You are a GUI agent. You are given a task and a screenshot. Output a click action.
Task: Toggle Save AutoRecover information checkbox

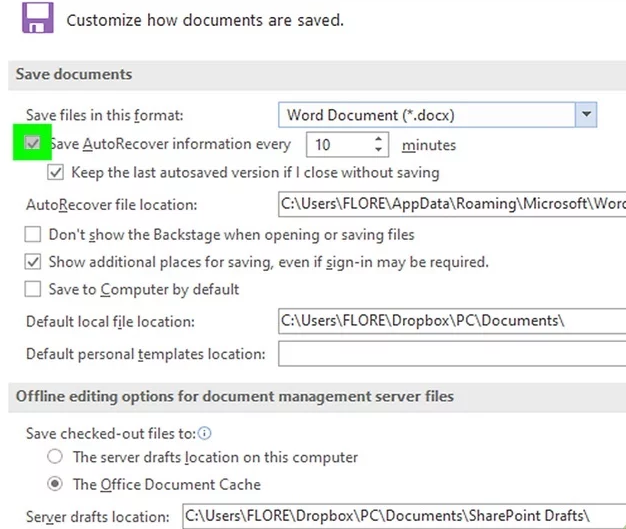pos(32,143)
